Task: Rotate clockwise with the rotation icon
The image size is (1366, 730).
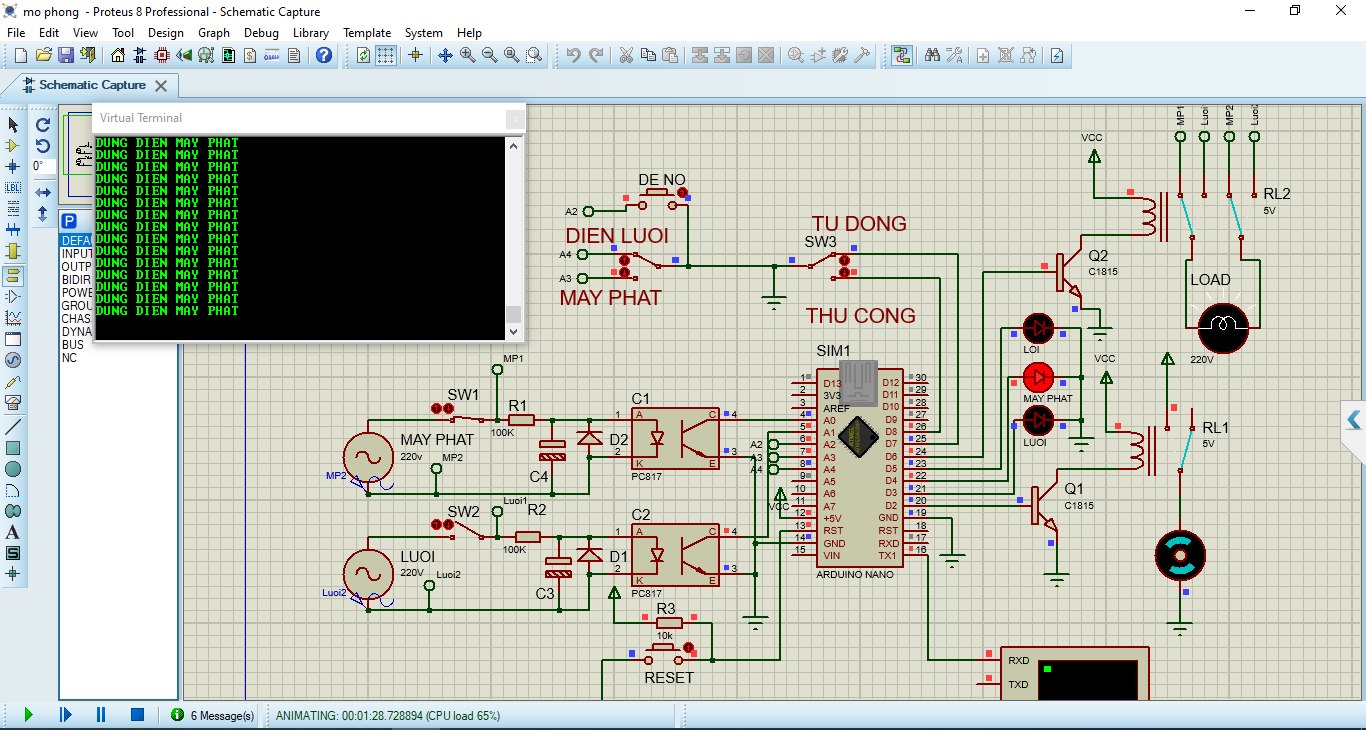Action: coord(43,125)
